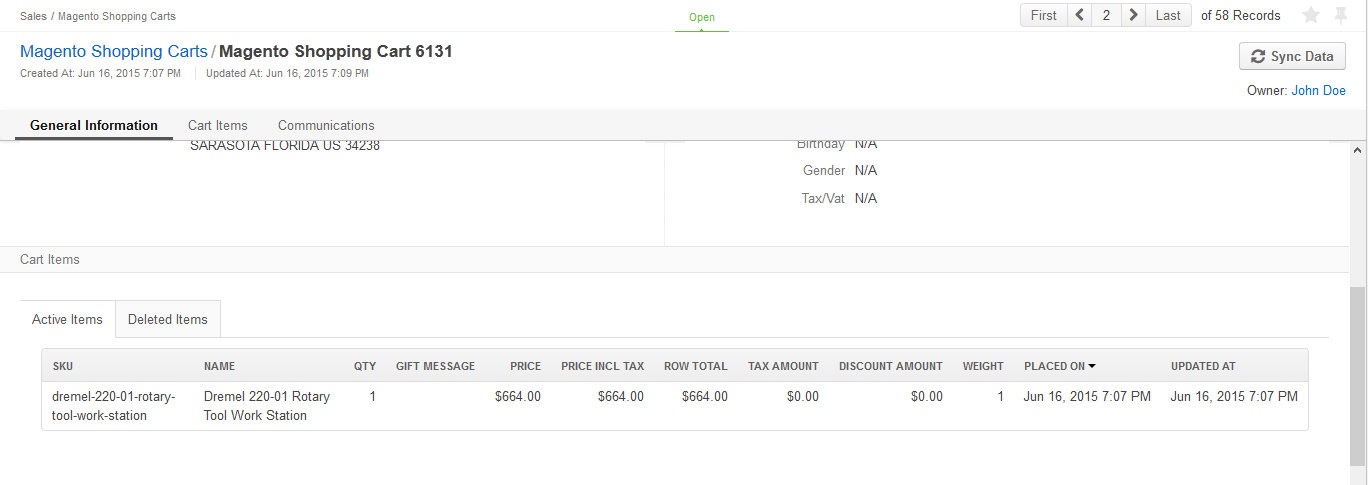This screenshot has width=1368, height=485.
Task: Sort by the Tax Amount column
Action: pos(783,366)
